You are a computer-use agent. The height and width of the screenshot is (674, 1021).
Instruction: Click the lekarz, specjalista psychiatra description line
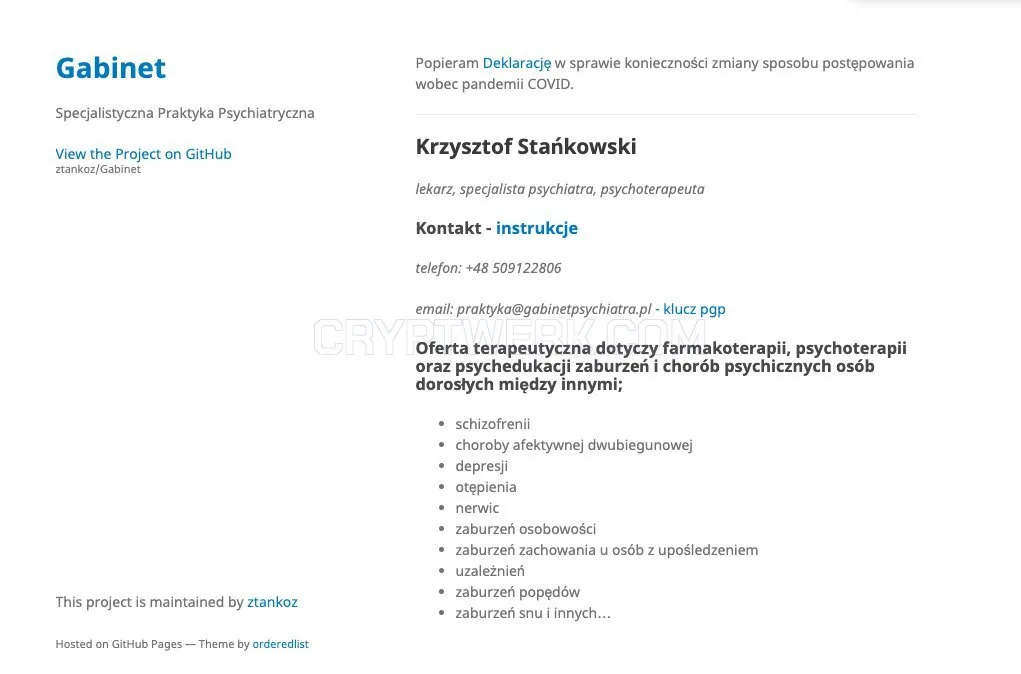point(560,190)
